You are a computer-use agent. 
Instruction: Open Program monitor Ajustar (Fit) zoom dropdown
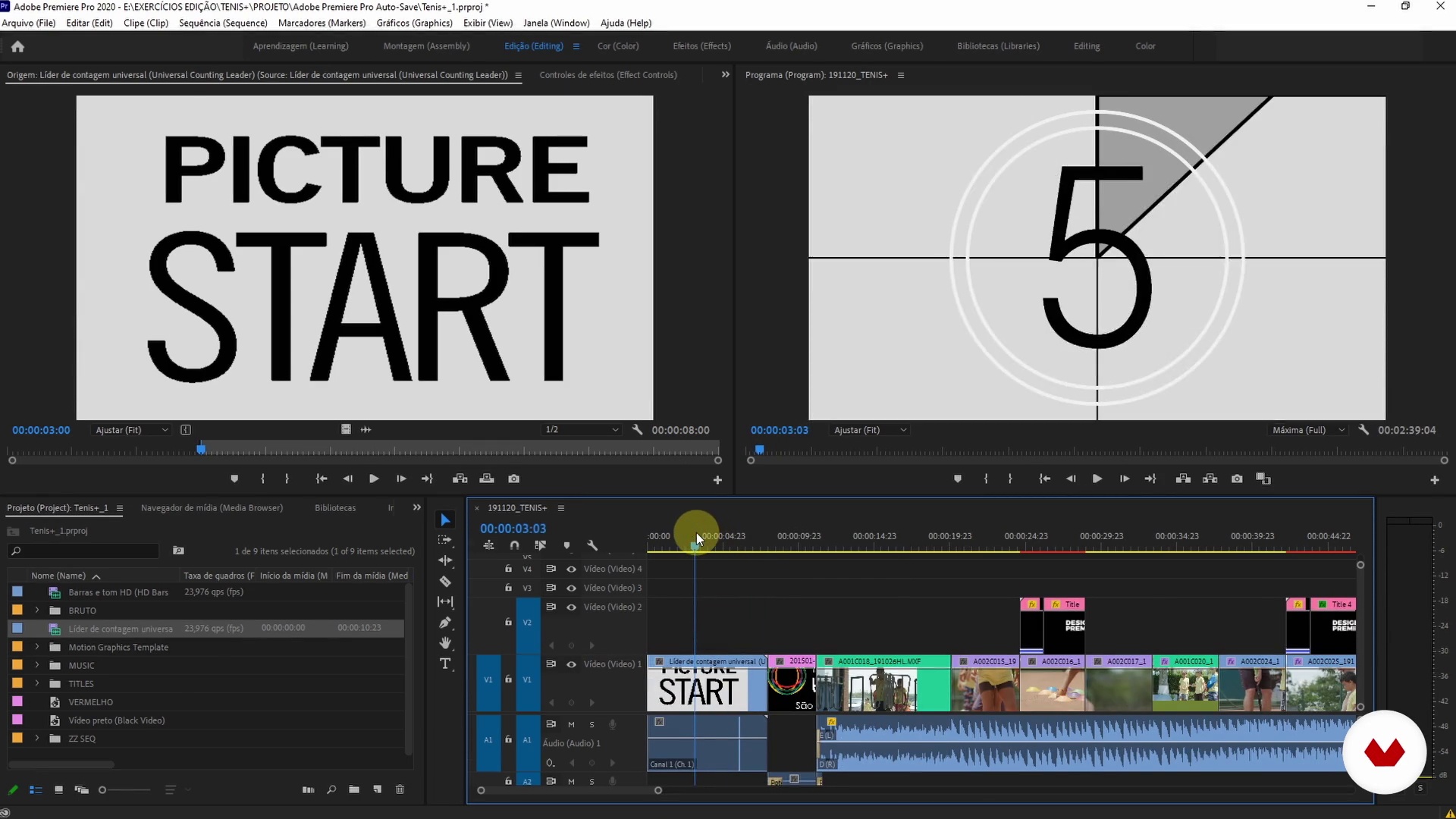870,430
